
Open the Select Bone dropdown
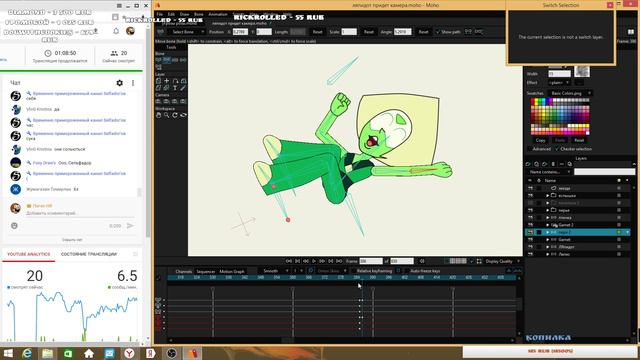coord(186,31)
